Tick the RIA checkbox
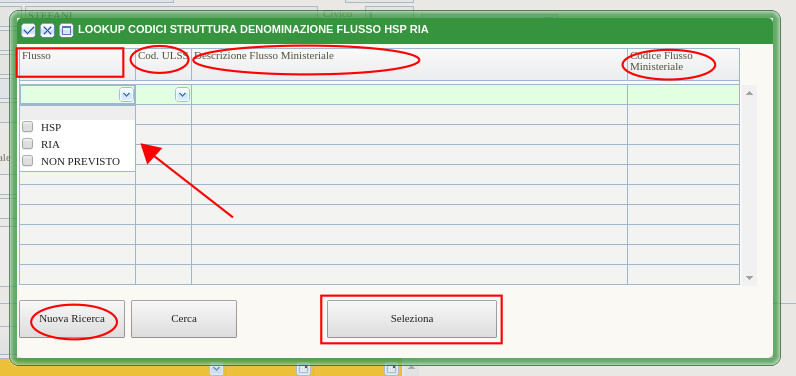 pyautogui.click(x=28, y=144)
